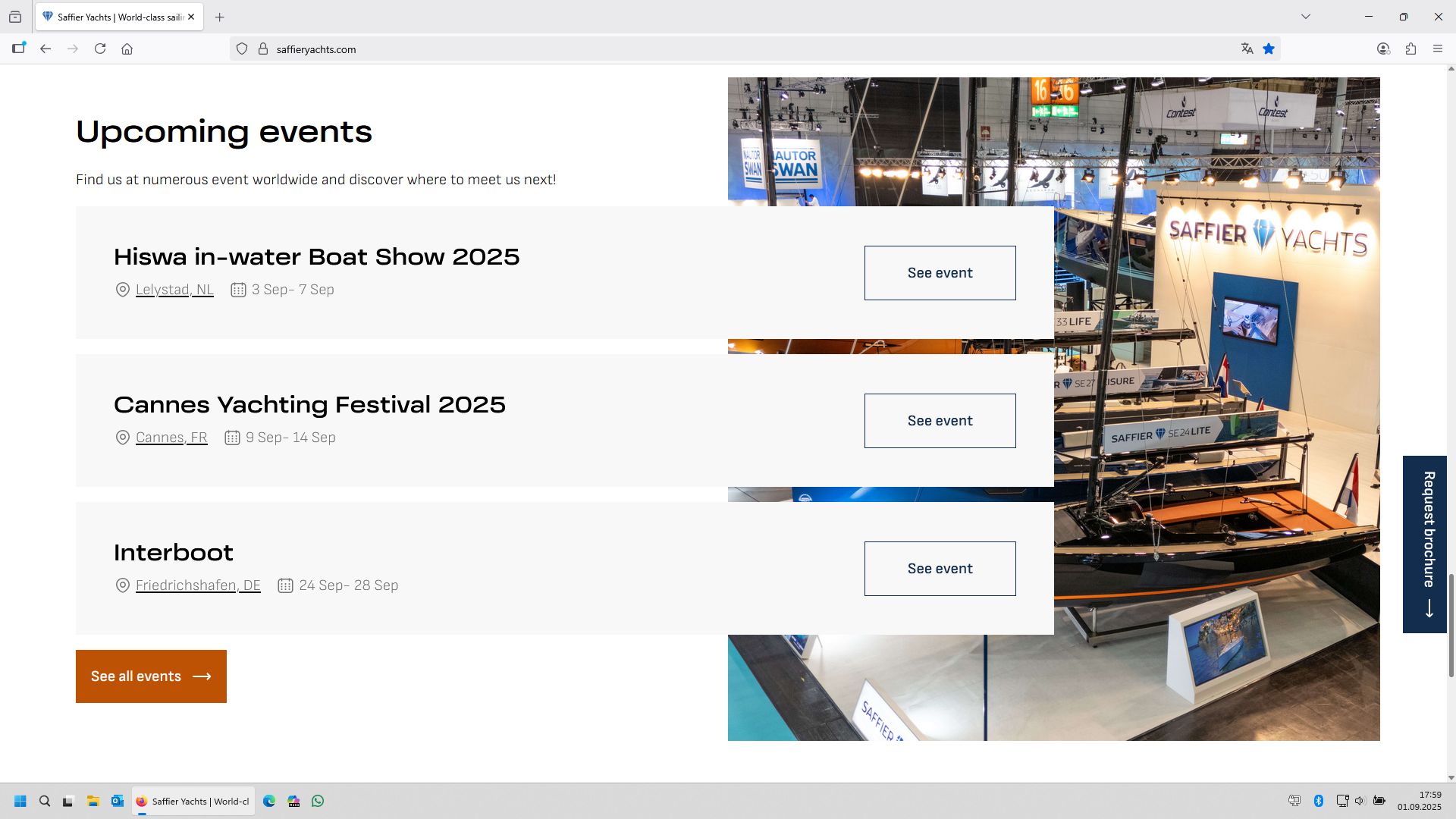Click See event for Interboot

[940, 569]
